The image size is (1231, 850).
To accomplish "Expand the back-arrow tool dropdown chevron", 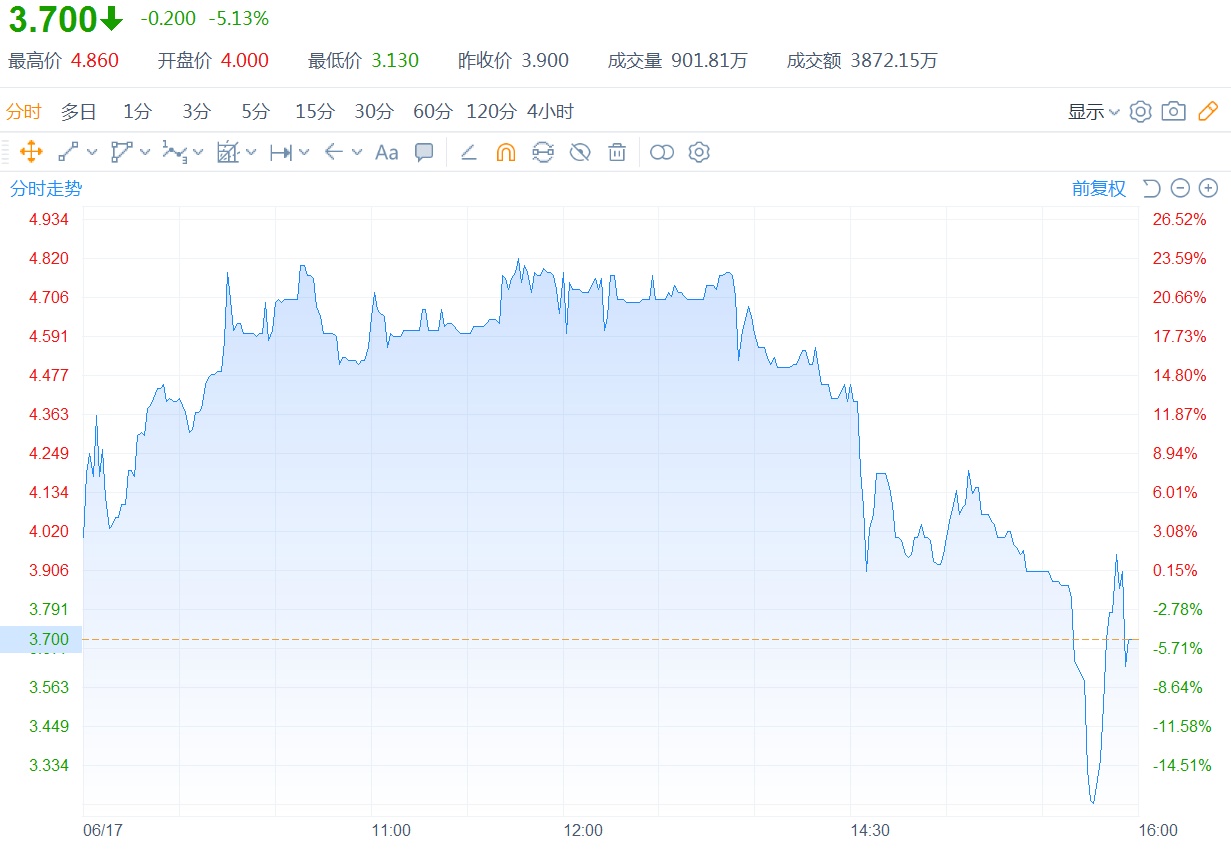I will 357,152.
